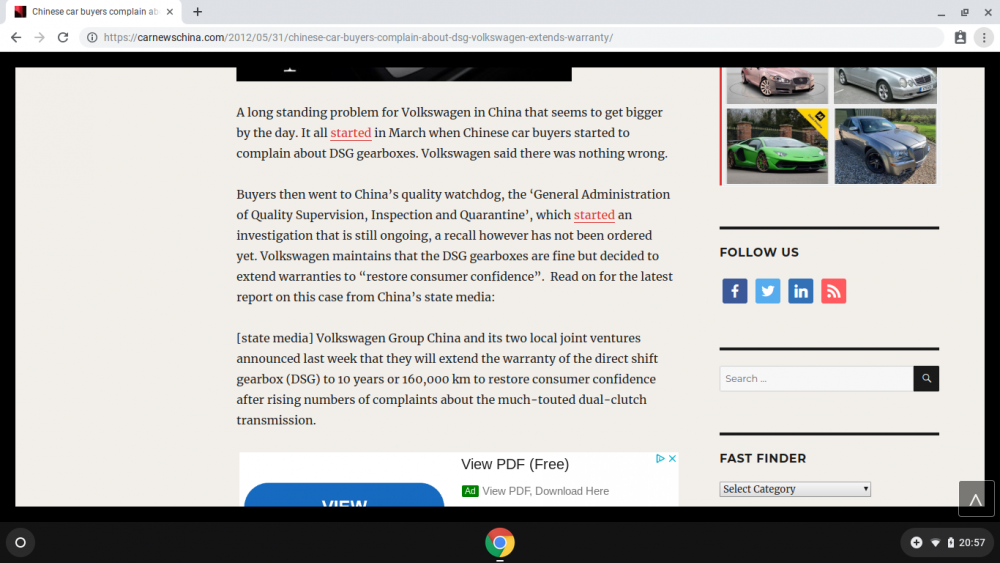Reload the current page

tap(62, 38)
